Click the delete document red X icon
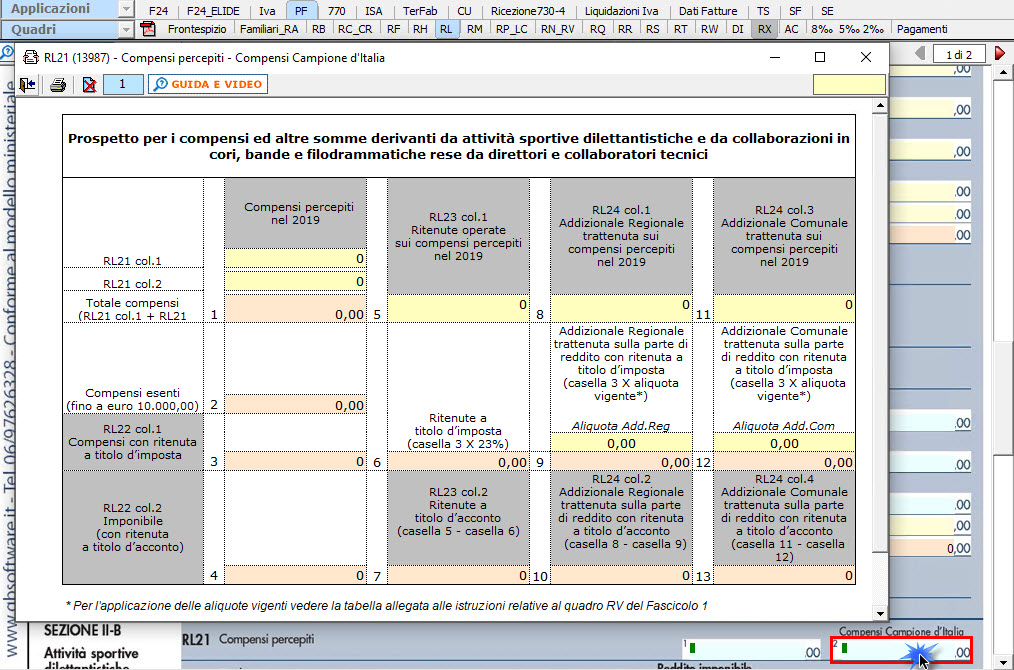Image resolution: width=1014 pixels, height=670 pixels. click(89, 85)
